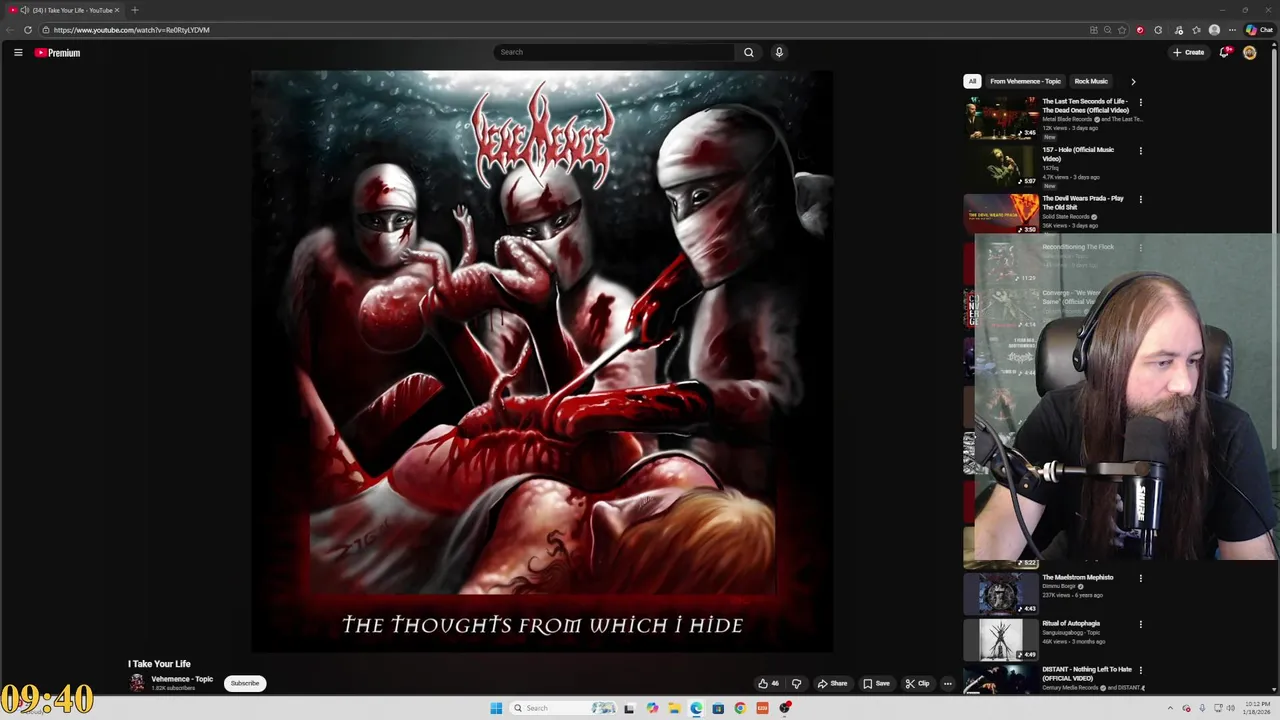Show next filter chips with arrow
1280x720 pixels.
1133,81
